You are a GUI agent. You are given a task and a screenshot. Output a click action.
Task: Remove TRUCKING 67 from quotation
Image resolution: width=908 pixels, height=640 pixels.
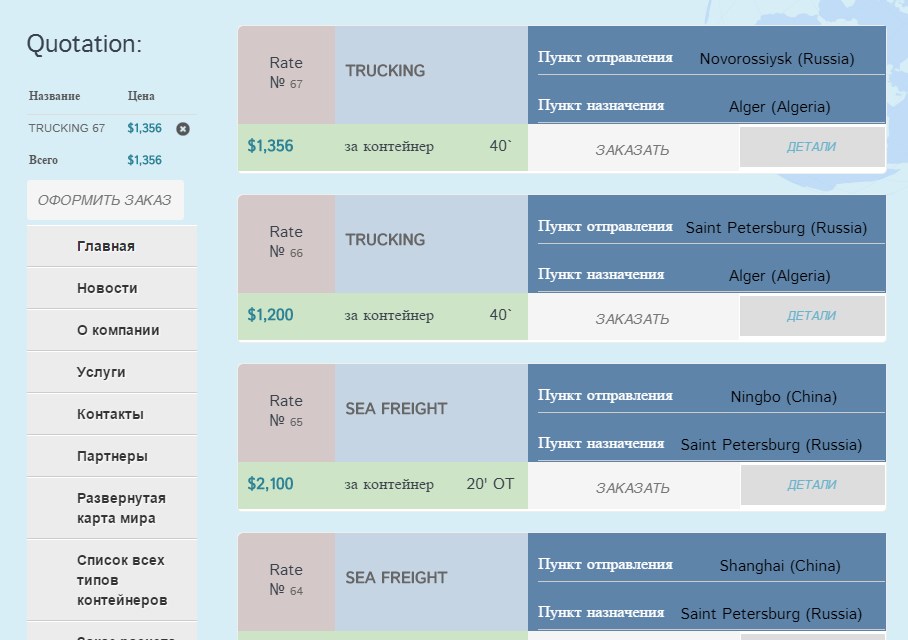(x=183, y=129)
